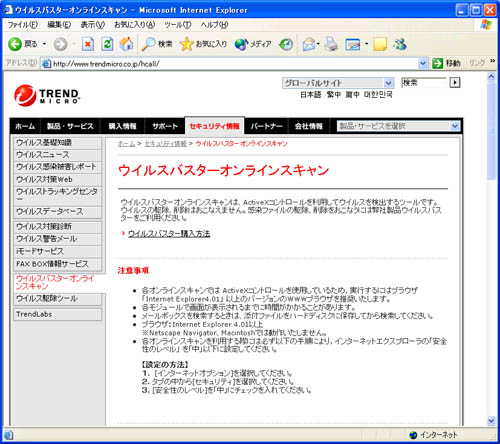Click the vertical scrollbar up arrow
Viewport: 500px width, 444px height.
click(x=491, y=76)
